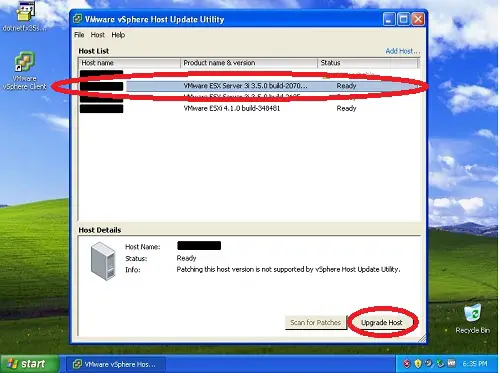This screenshot has height=373, width=500.
Task: Open the File menu
Action: [x=79, y=35]
